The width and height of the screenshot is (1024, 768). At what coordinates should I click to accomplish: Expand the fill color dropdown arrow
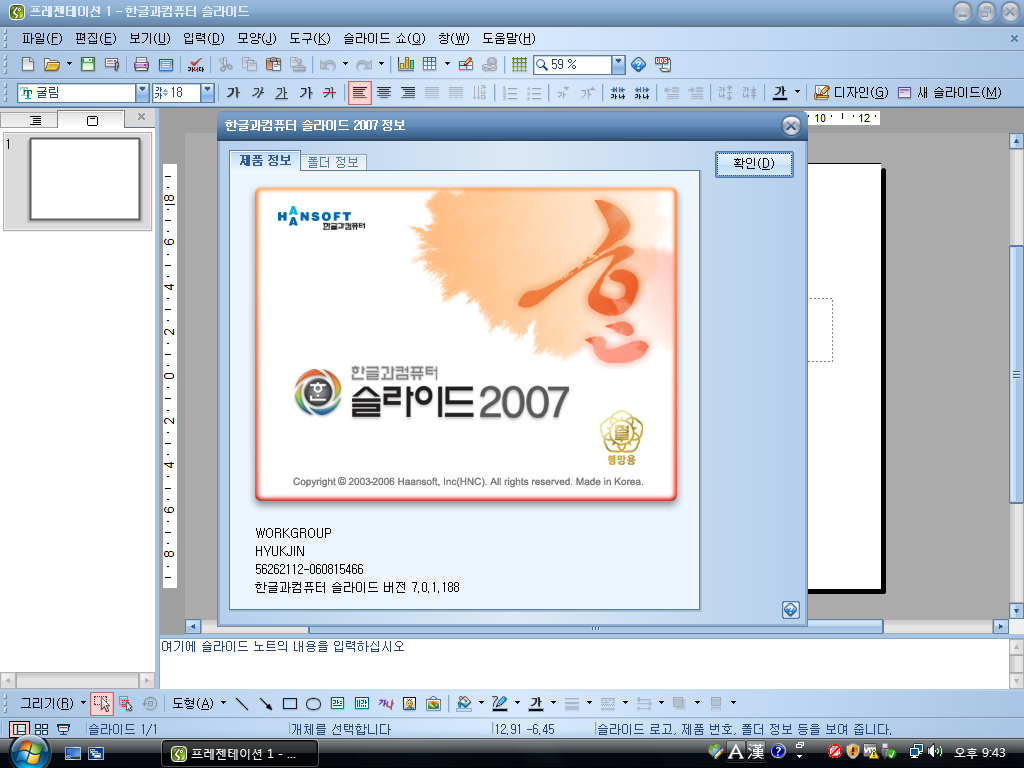click(481, 703)
